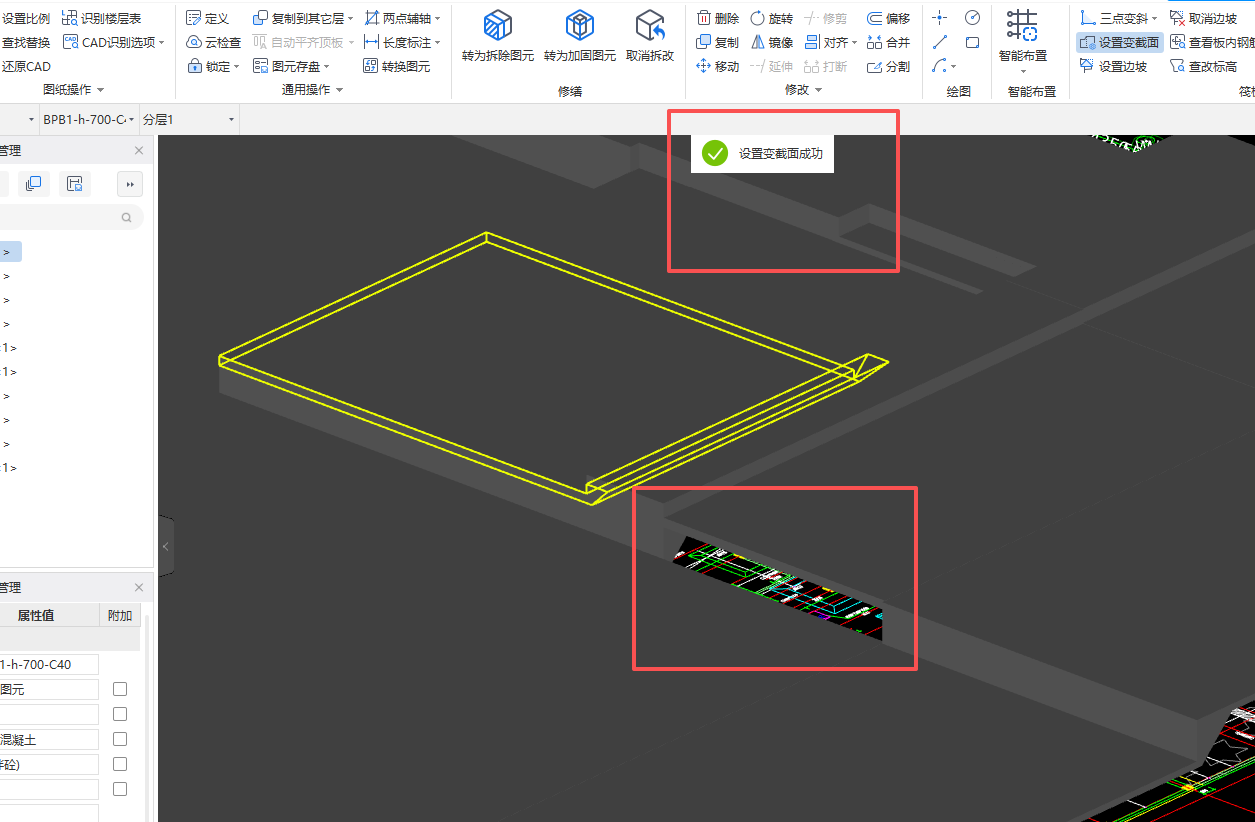1255x822 pixels.
Task: Click 设置比例 button
Action: (x=25, y=18)
